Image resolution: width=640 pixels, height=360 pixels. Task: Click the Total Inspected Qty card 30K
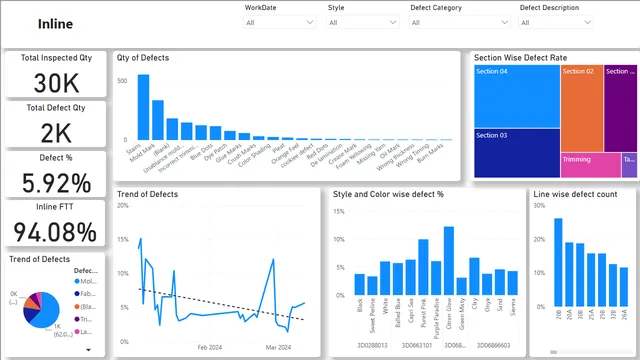(x=56, y=83)
